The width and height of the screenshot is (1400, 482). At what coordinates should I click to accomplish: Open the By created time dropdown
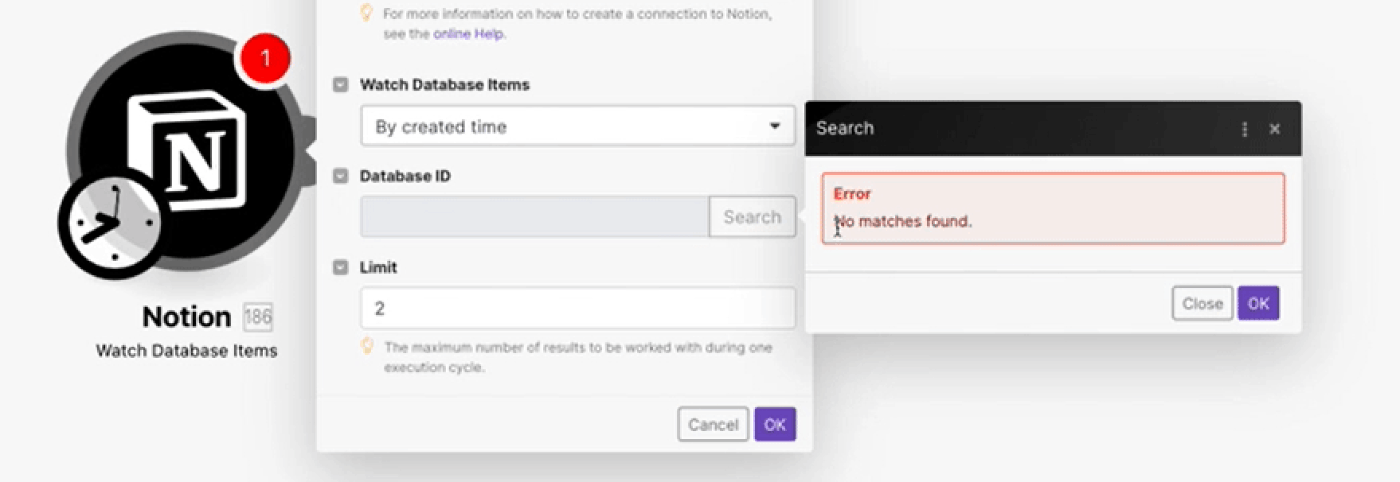[578, 127]
